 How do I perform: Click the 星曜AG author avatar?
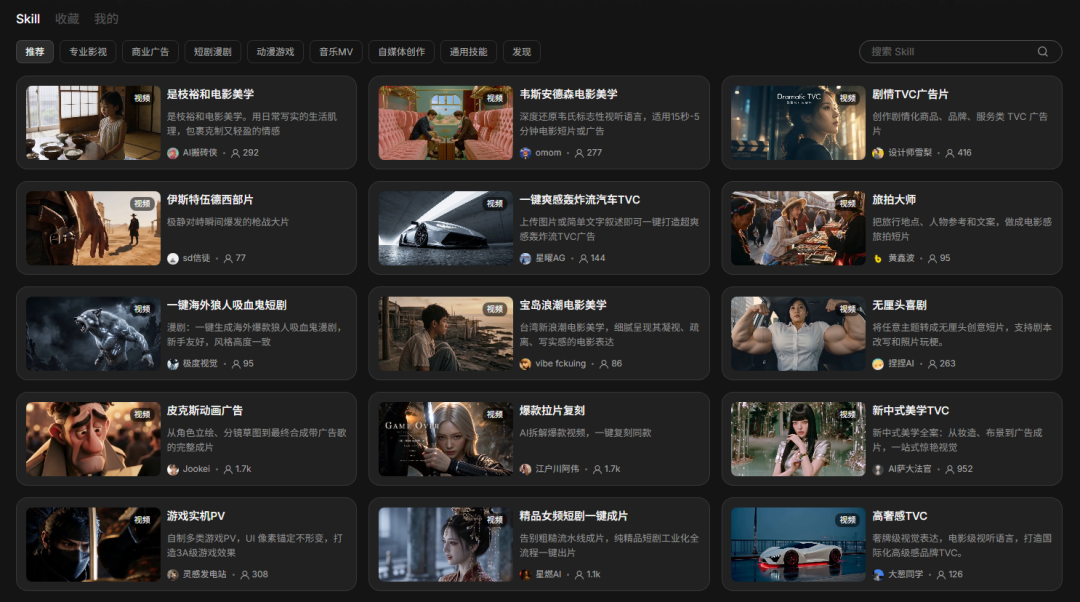(x=526, y=258)
